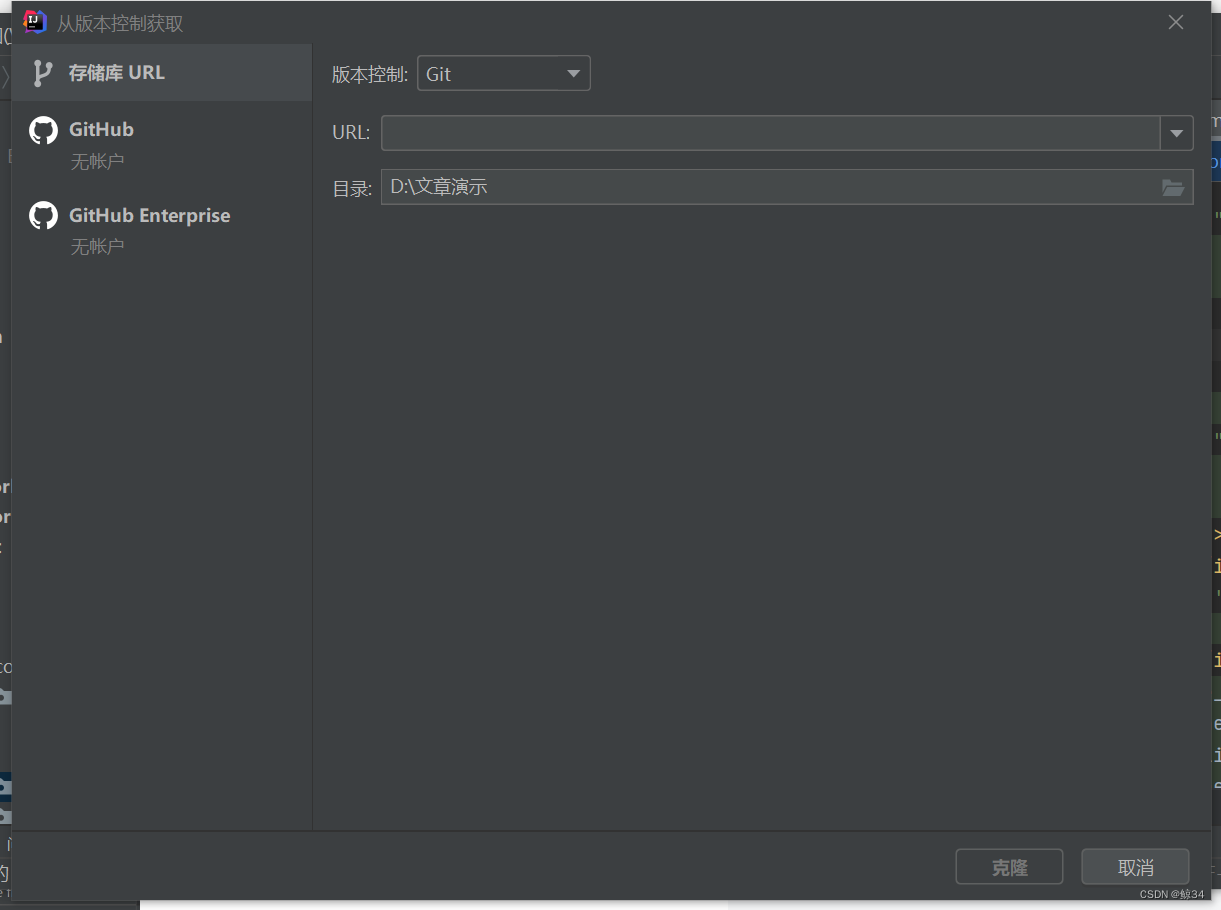
Task: Expand the URL history dropdown arrow
Action: [1177, 132]
